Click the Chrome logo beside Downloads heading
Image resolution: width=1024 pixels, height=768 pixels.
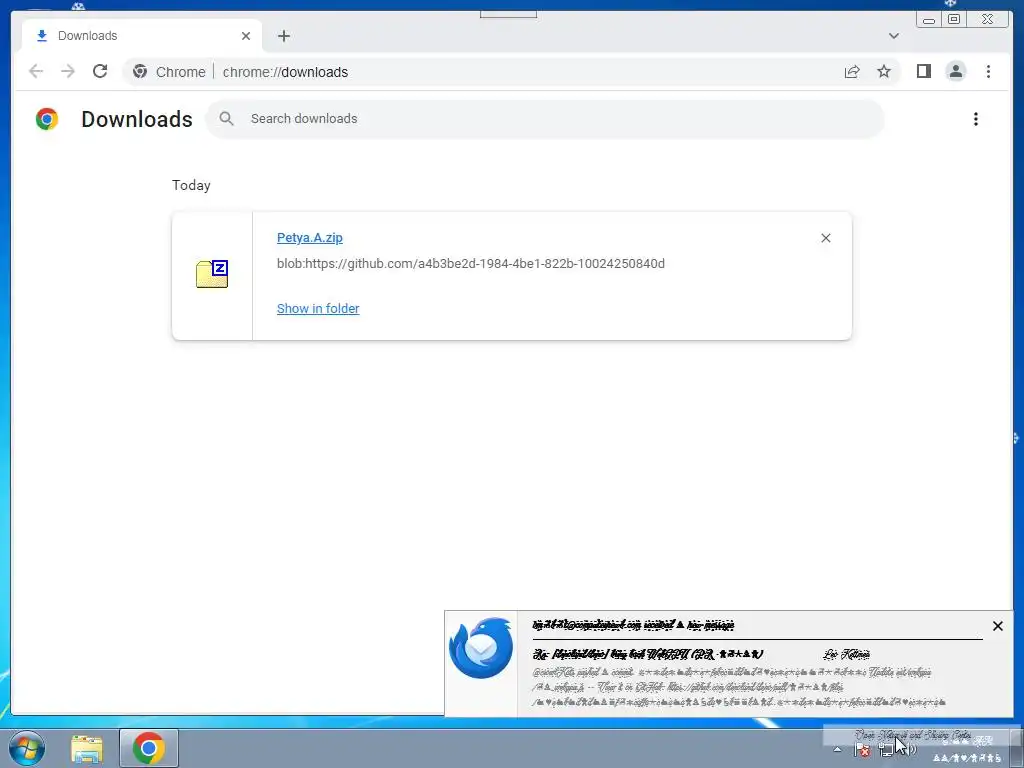(47, 119)
